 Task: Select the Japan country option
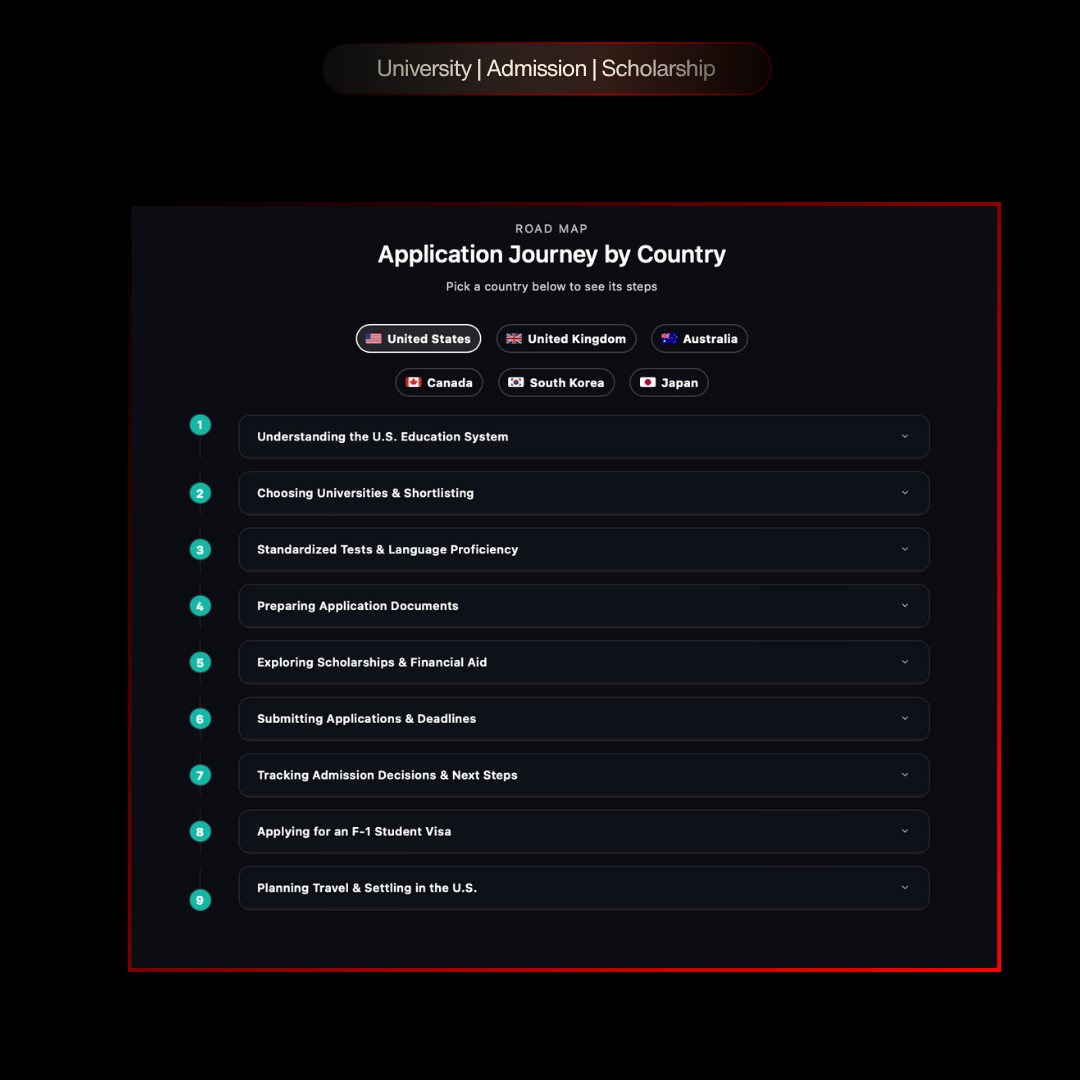coord(669,382)
